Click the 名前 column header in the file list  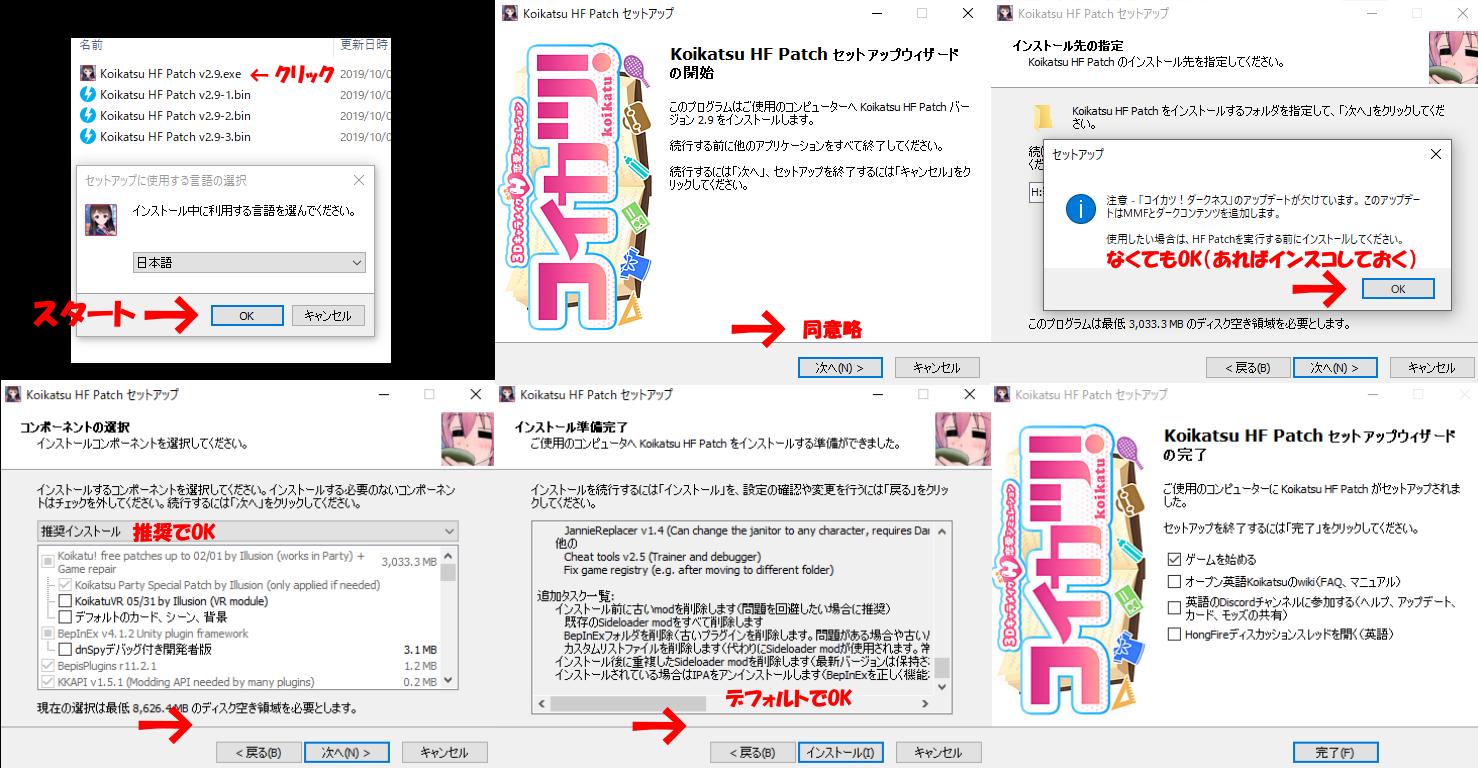90,45
